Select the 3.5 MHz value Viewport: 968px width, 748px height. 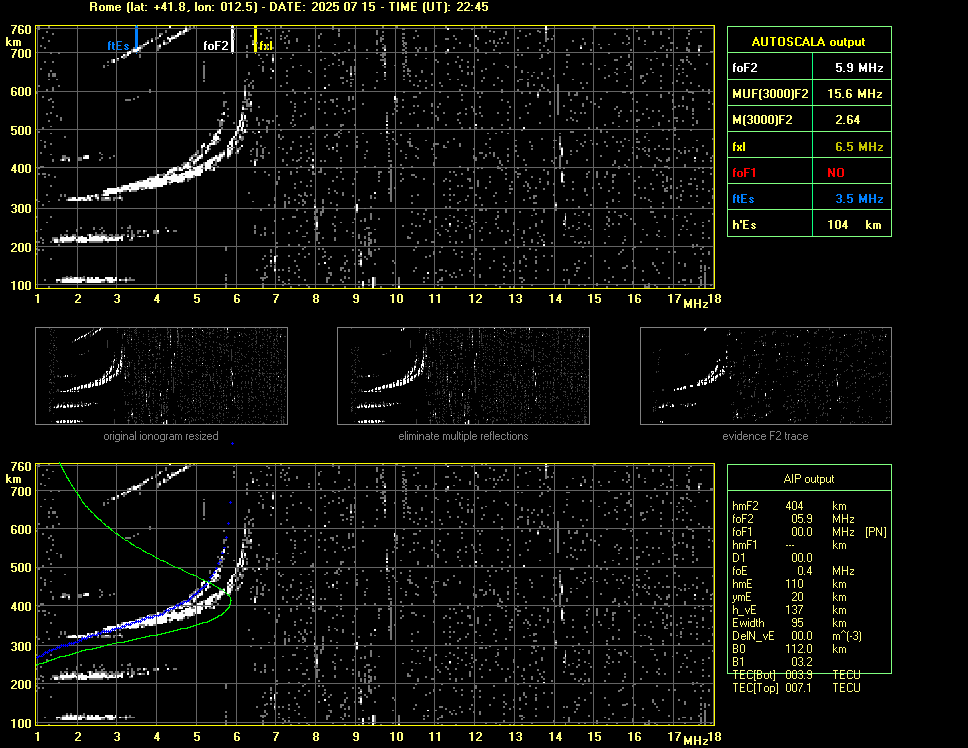[859, 199]
